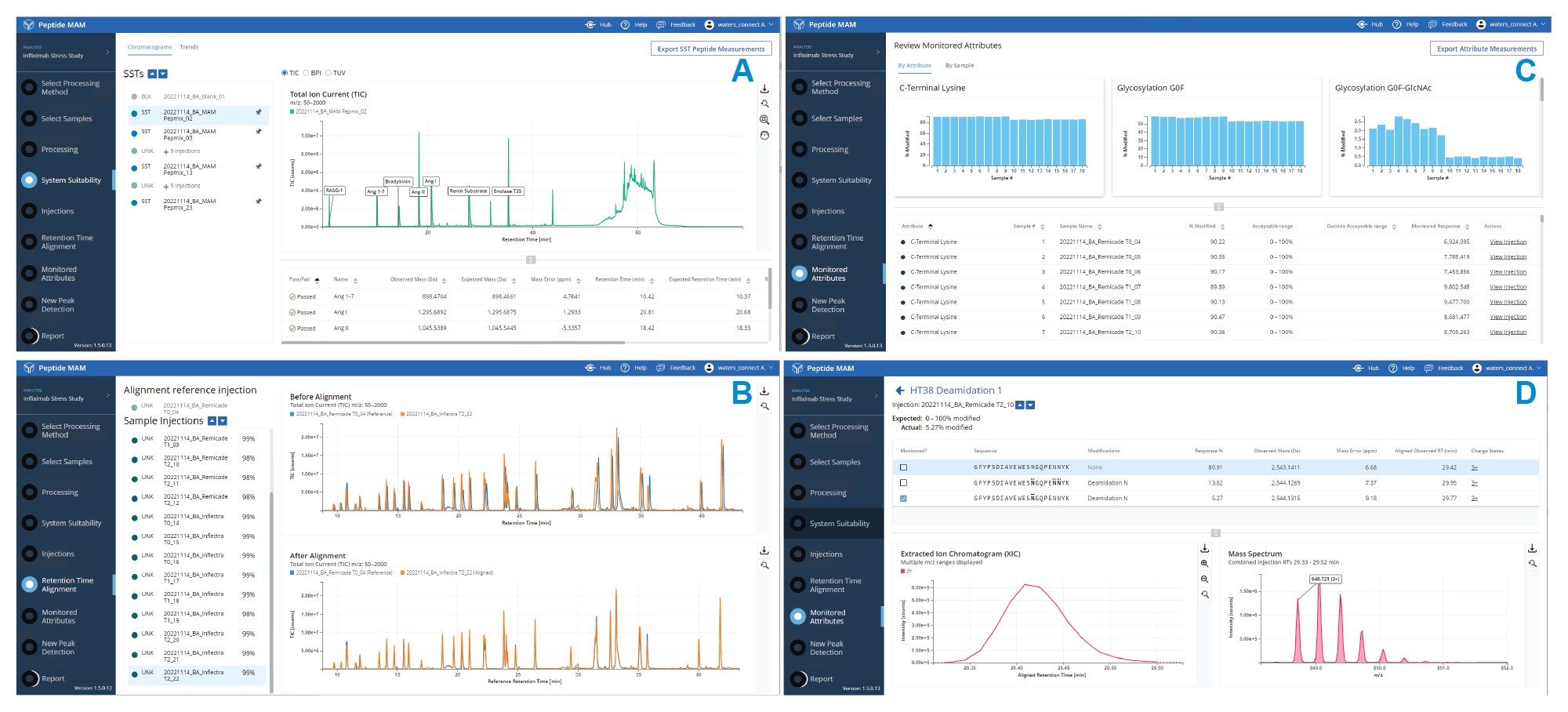
Task: Select the By Attribute tab in panel C
Action: click(x=914, y=66)
